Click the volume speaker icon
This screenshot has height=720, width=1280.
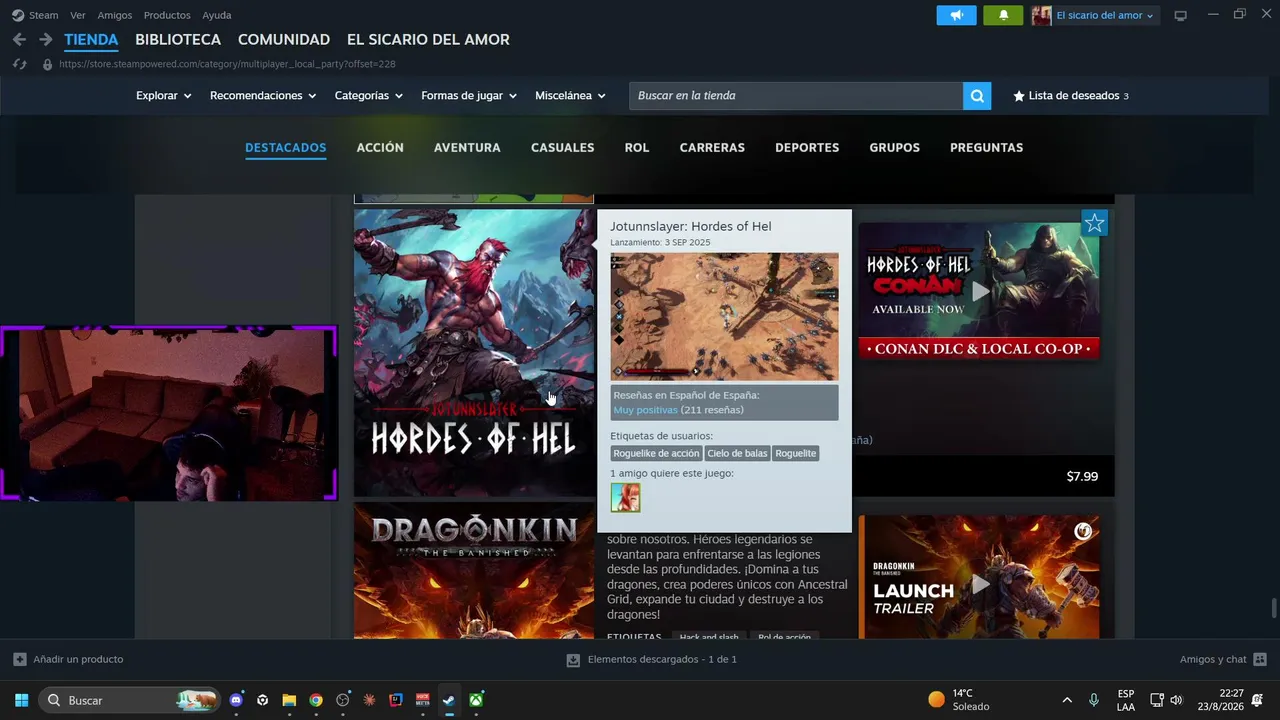pos(1176,700)
